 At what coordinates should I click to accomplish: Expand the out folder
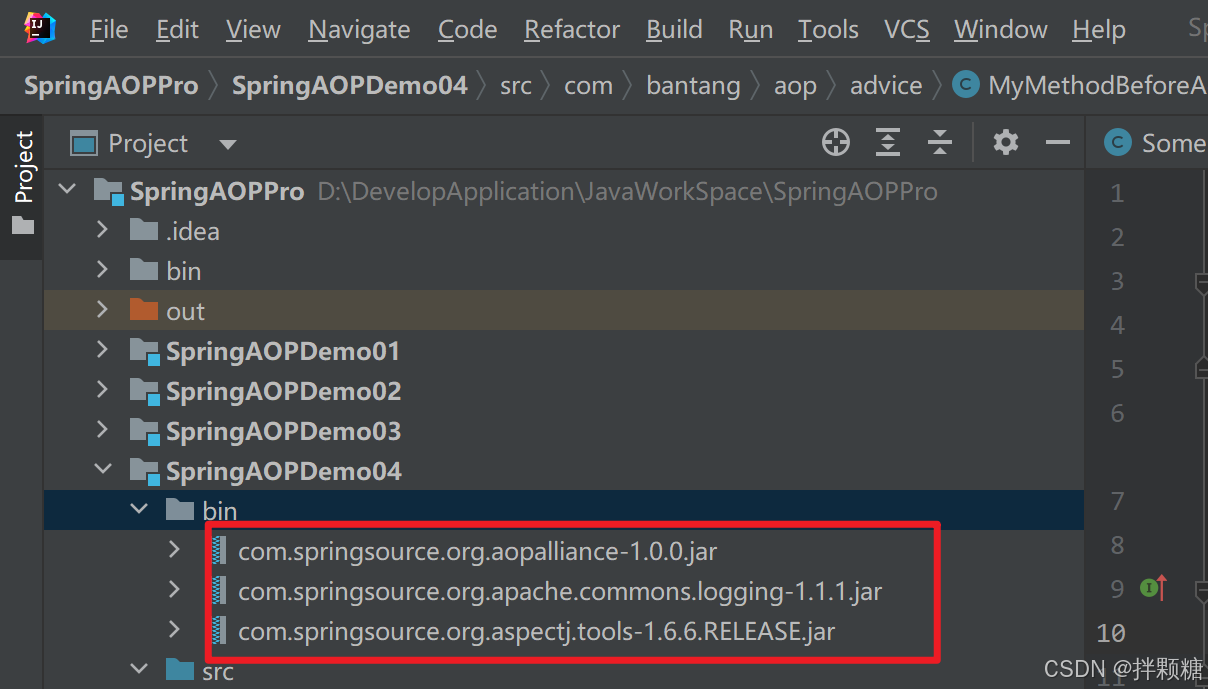[x=102, y=309]
